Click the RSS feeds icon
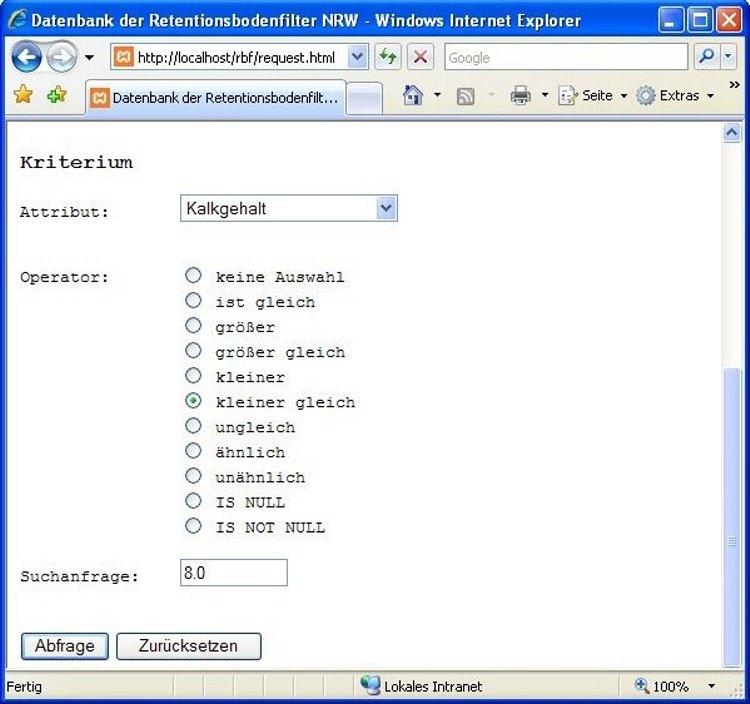Viewport: 750px width, 704px height. pyautogui.click(x=465, y=95)
